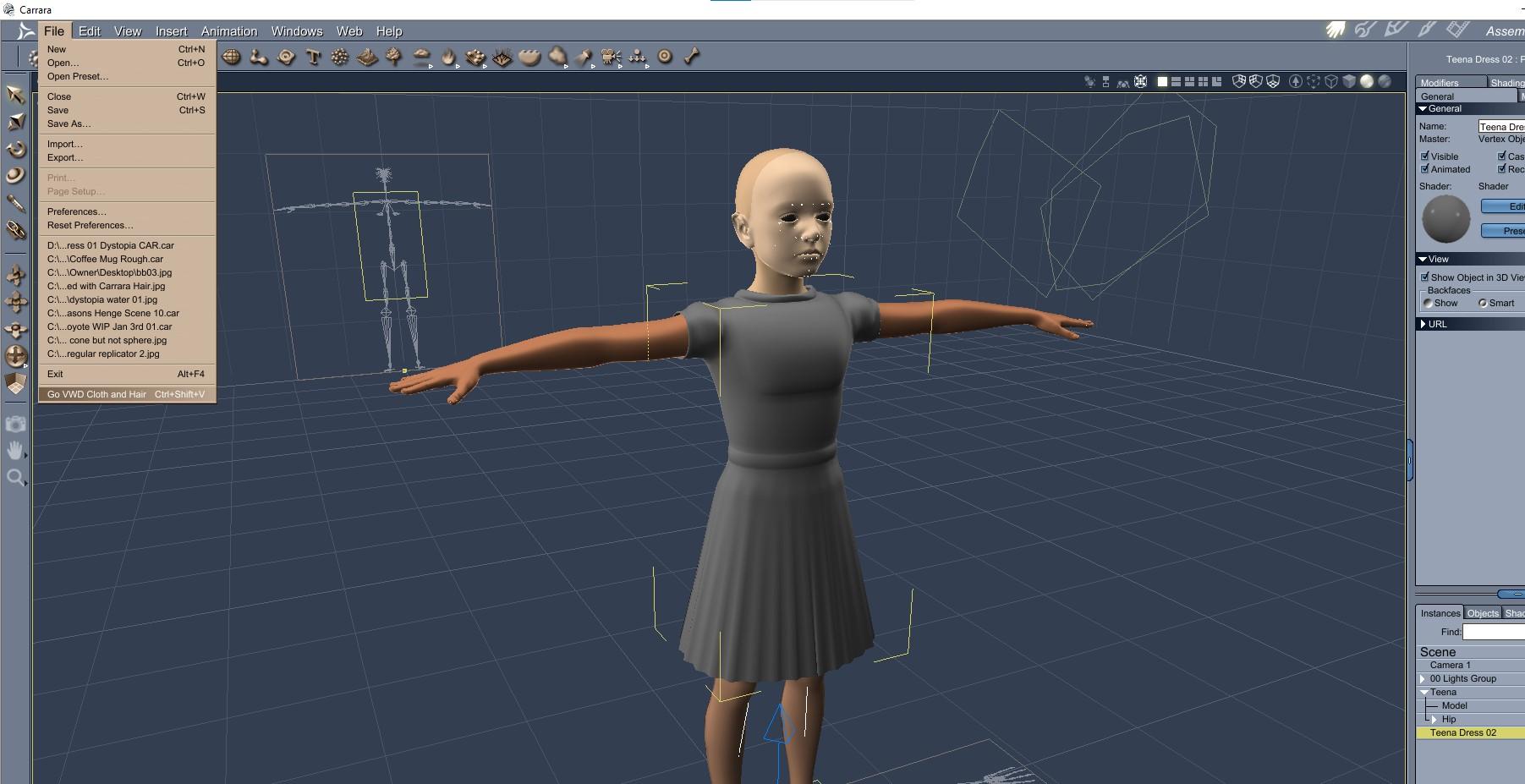Open the Windows menu
The height and width of the screenshot is (784, 1525).
tap(297, 31)
